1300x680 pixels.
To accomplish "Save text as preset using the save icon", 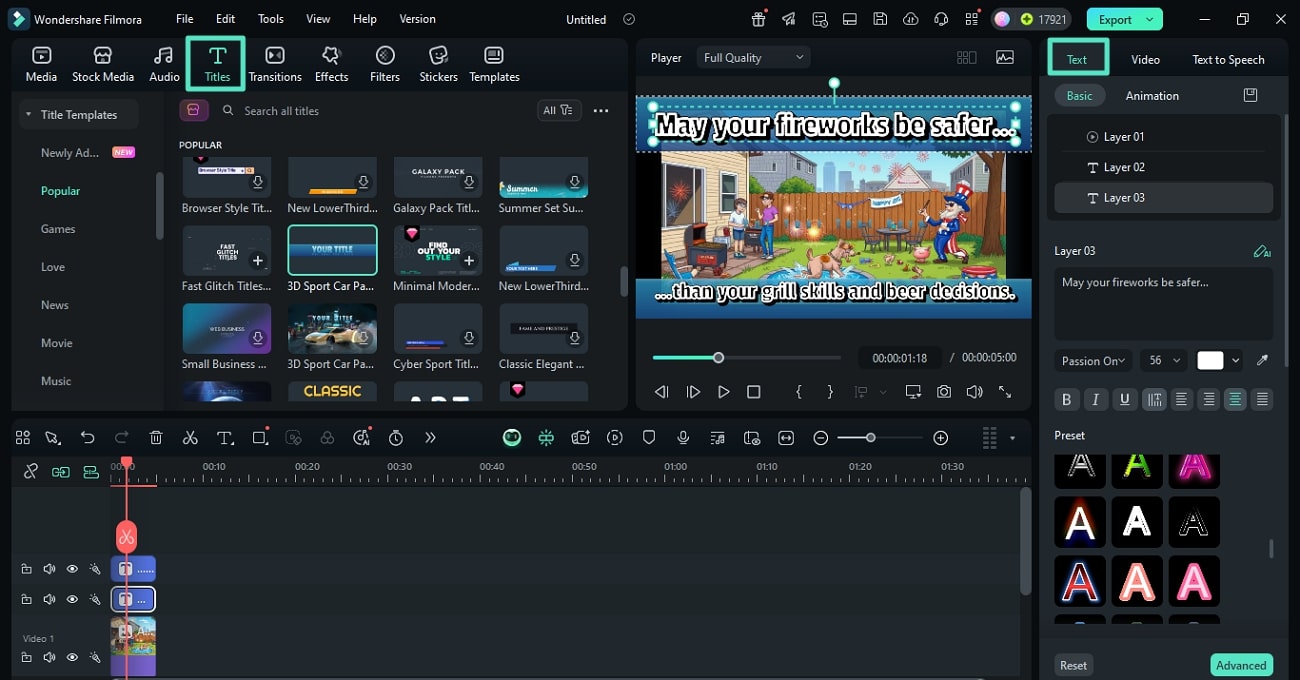I will pyautogui.click(x=1250, y=95).
